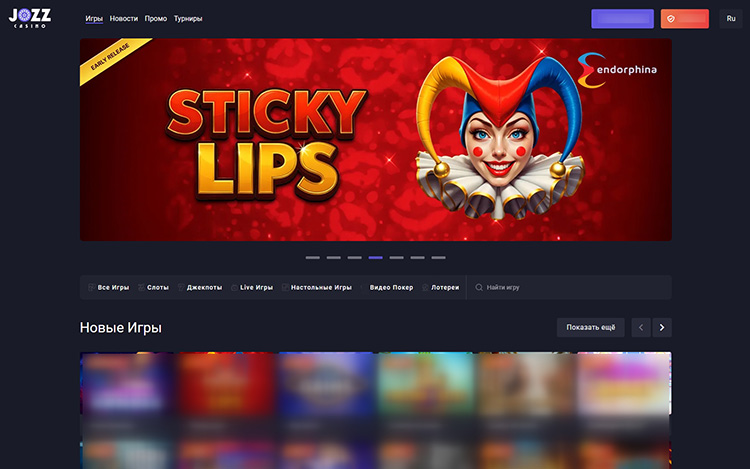The image size is (750, 469).
Task: Click the Найти игру search field
Action: coord(570,288)
